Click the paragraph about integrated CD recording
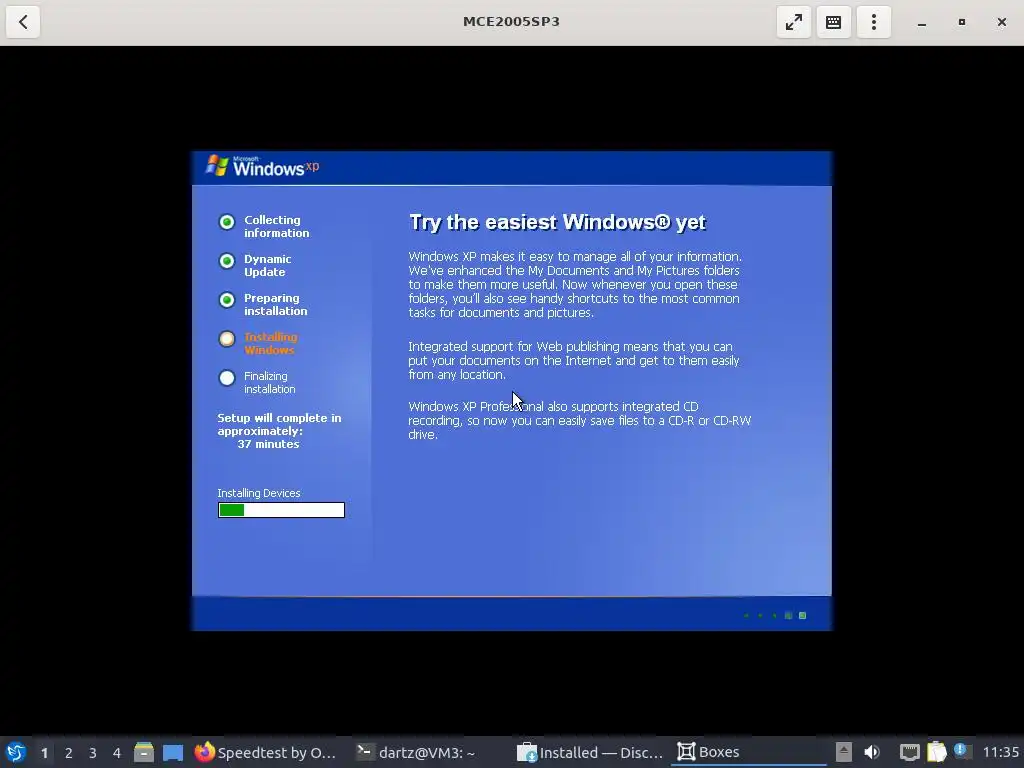Screen dimensions: 1024x768 pyautogui.click(x=579, y=421)
